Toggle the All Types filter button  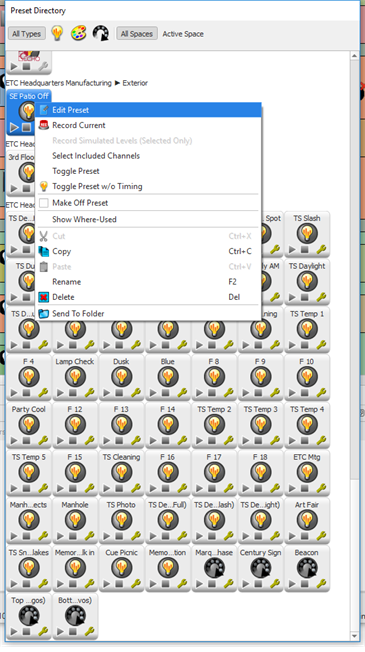coord(27,34)
